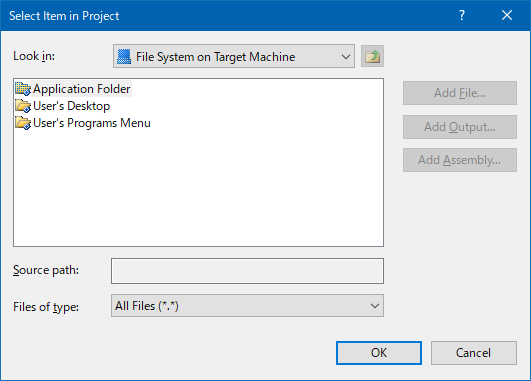Click the help question mark icon
Image resolution: width=531 pixels, height=381 pixels.
click(x=462, y=15)
